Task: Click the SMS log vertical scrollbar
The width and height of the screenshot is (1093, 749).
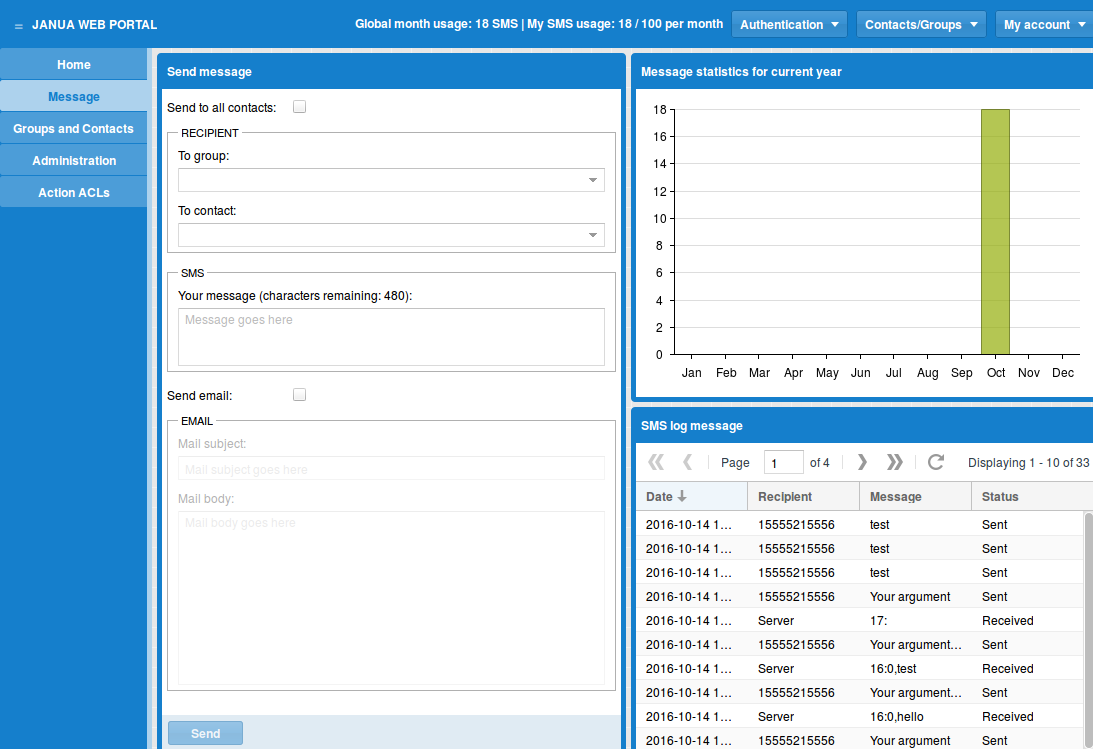Action: point(1088,631)
